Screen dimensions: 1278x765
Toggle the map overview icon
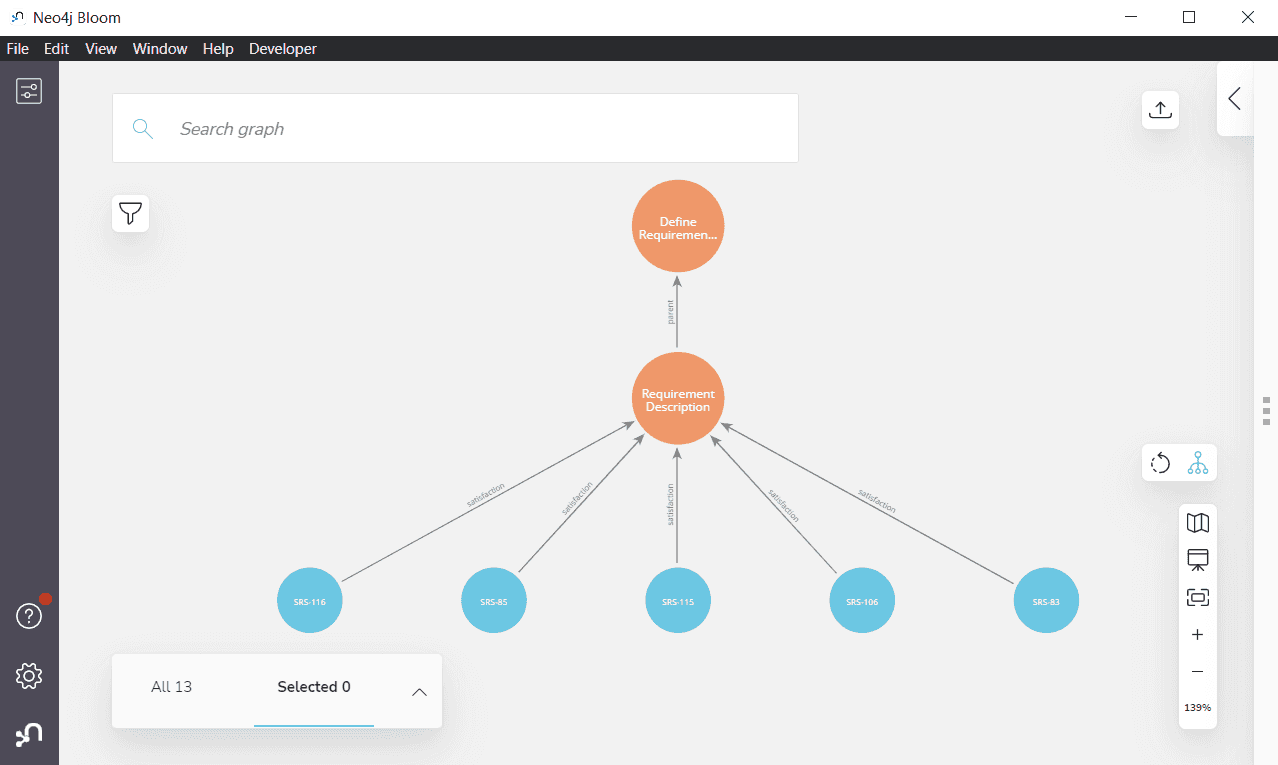(1198, 523)
